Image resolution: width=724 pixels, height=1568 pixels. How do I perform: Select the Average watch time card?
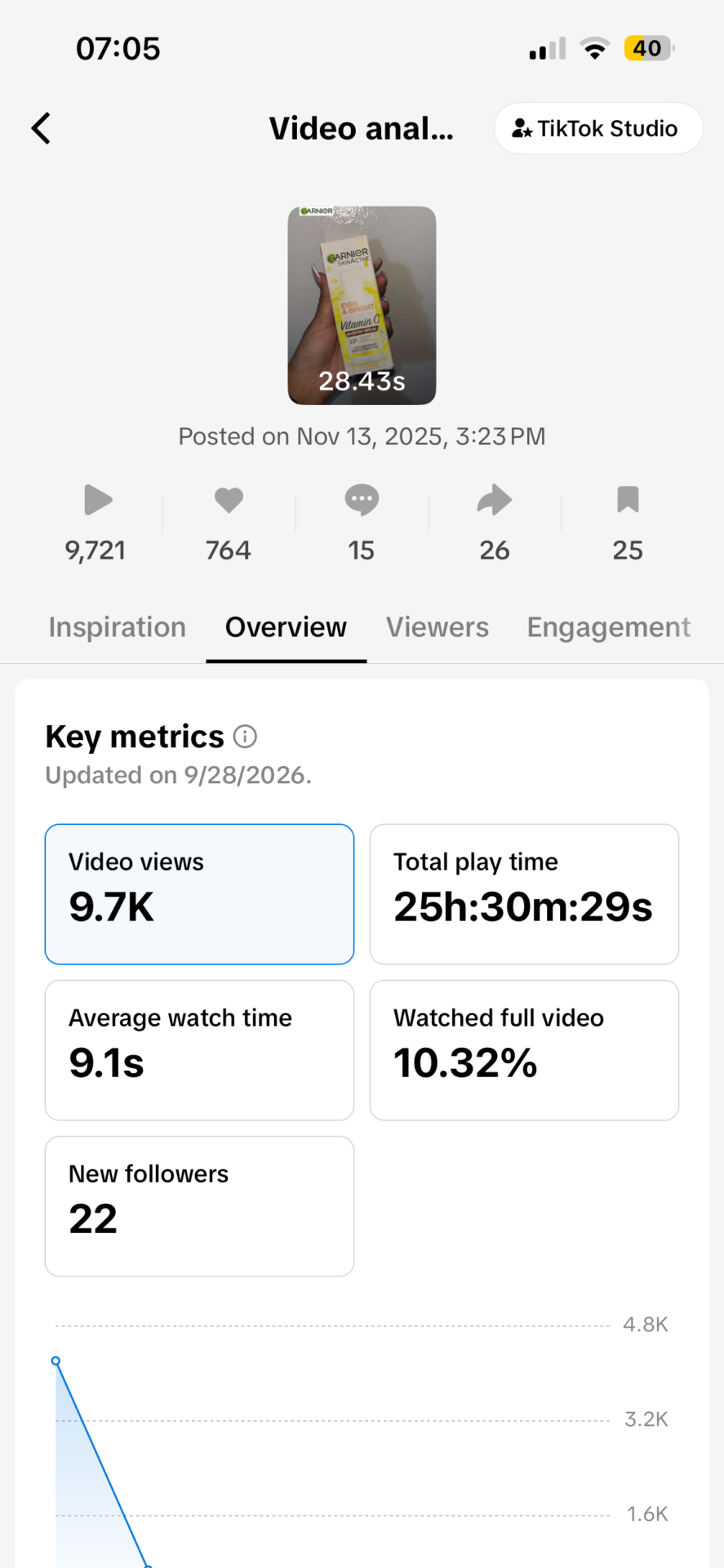pyautogui.click(x=199, y=1050)
